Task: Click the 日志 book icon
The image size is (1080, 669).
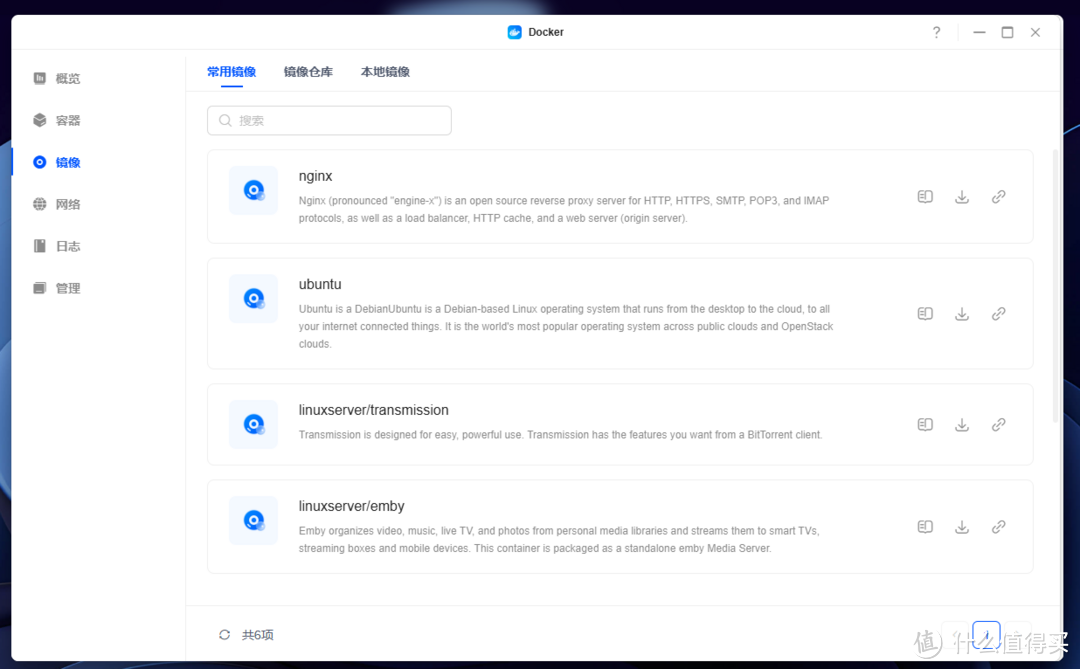Action: click(x=40, y=247)
